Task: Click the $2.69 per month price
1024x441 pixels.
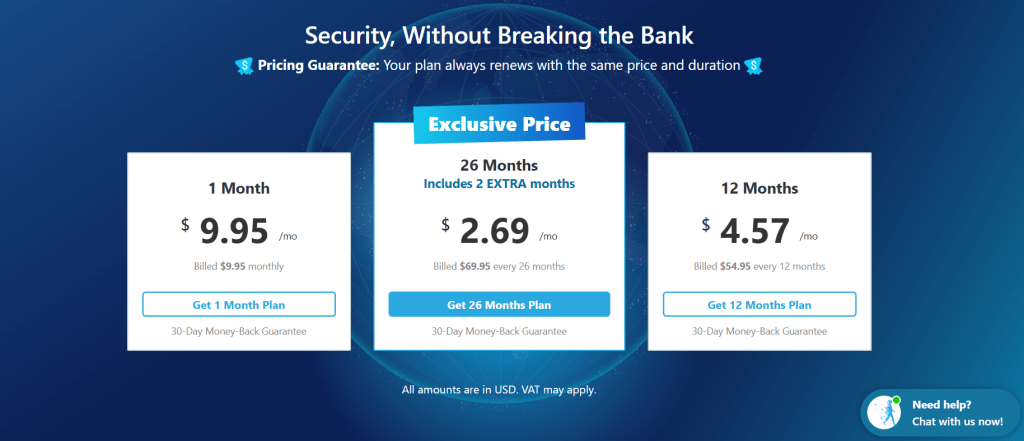Action: point(495,231)
